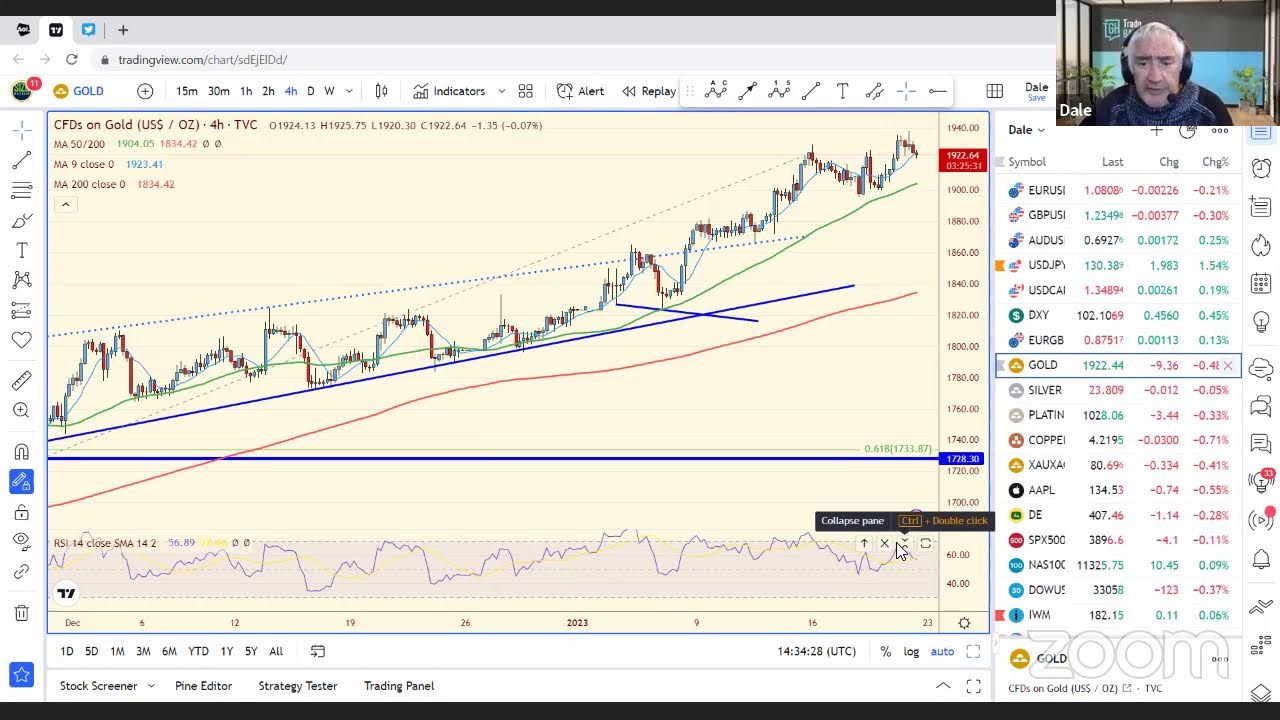Expand the Stock Screener dropdown arrow

coord(151,686)
